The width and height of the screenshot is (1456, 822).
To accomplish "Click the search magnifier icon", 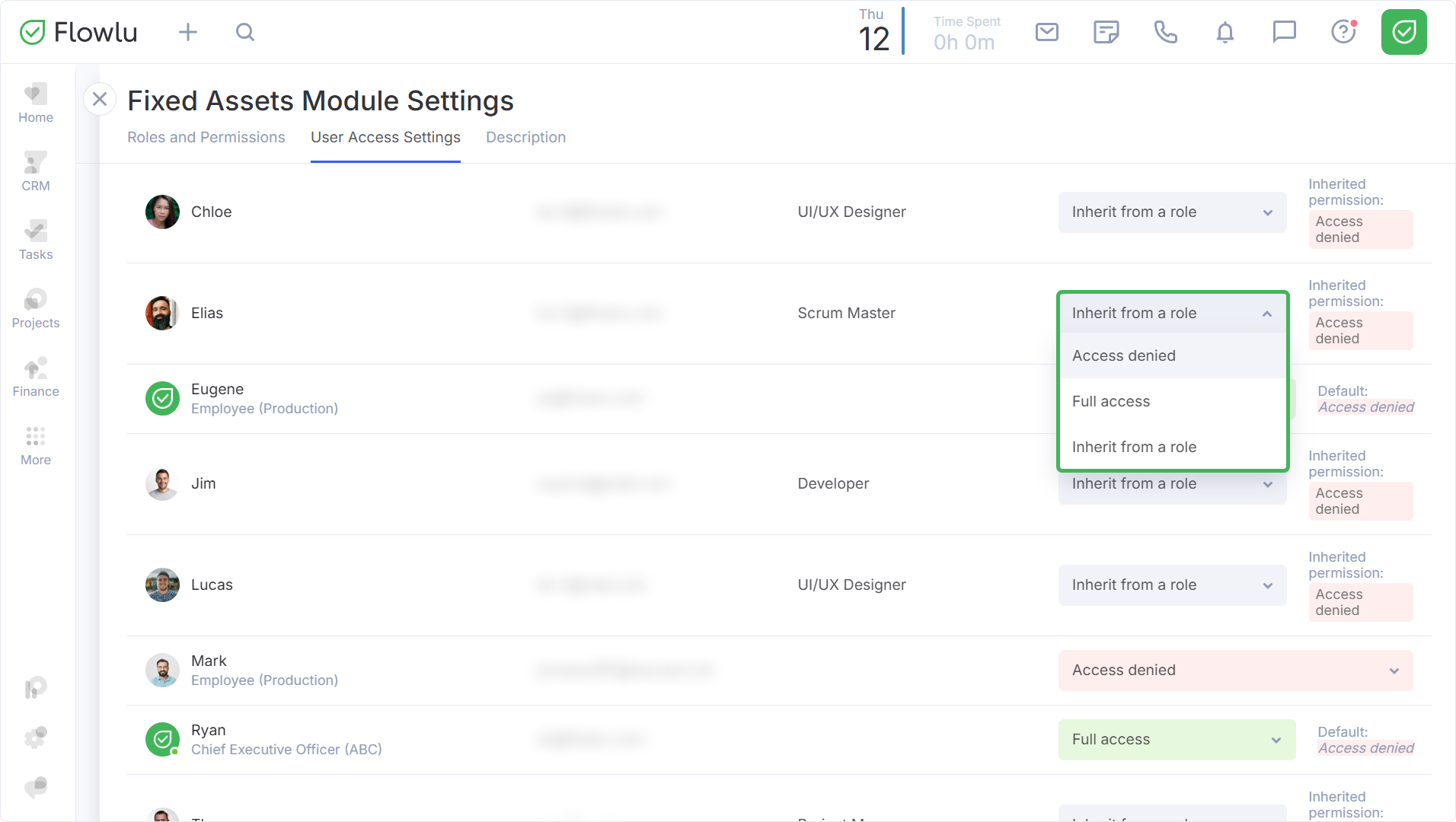I will 244,32.
